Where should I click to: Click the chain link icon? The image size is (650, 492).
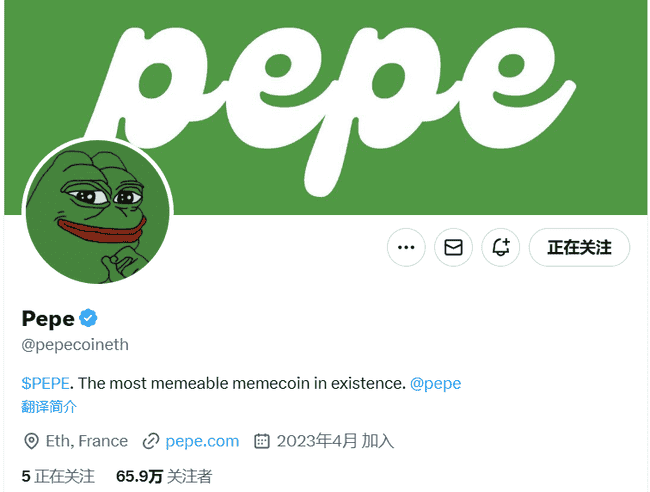(152, 441)
